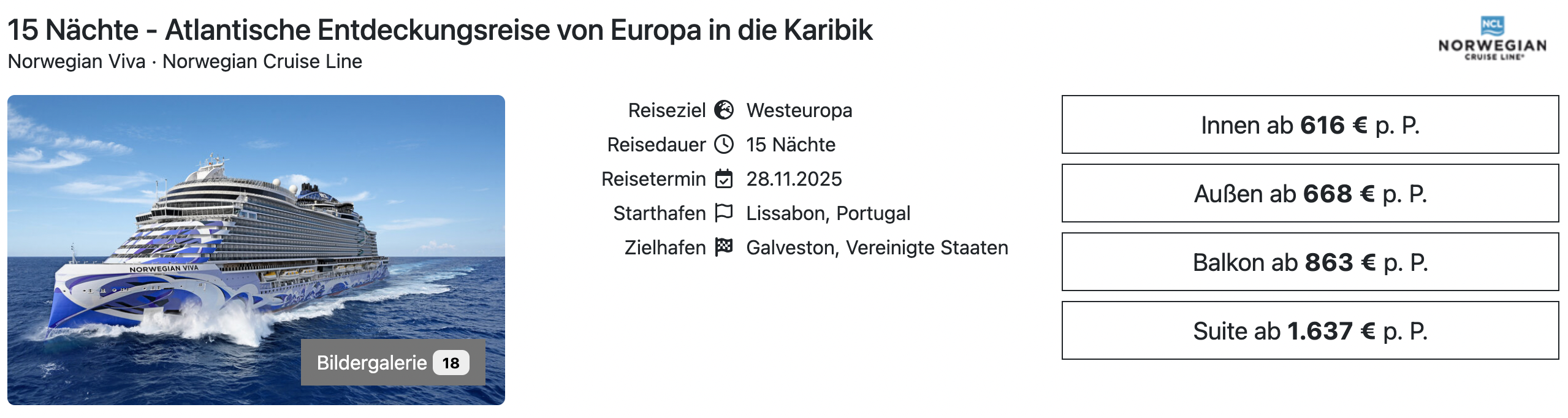Choose the Außen ab 668 € cabin option

pos(1310,194)
